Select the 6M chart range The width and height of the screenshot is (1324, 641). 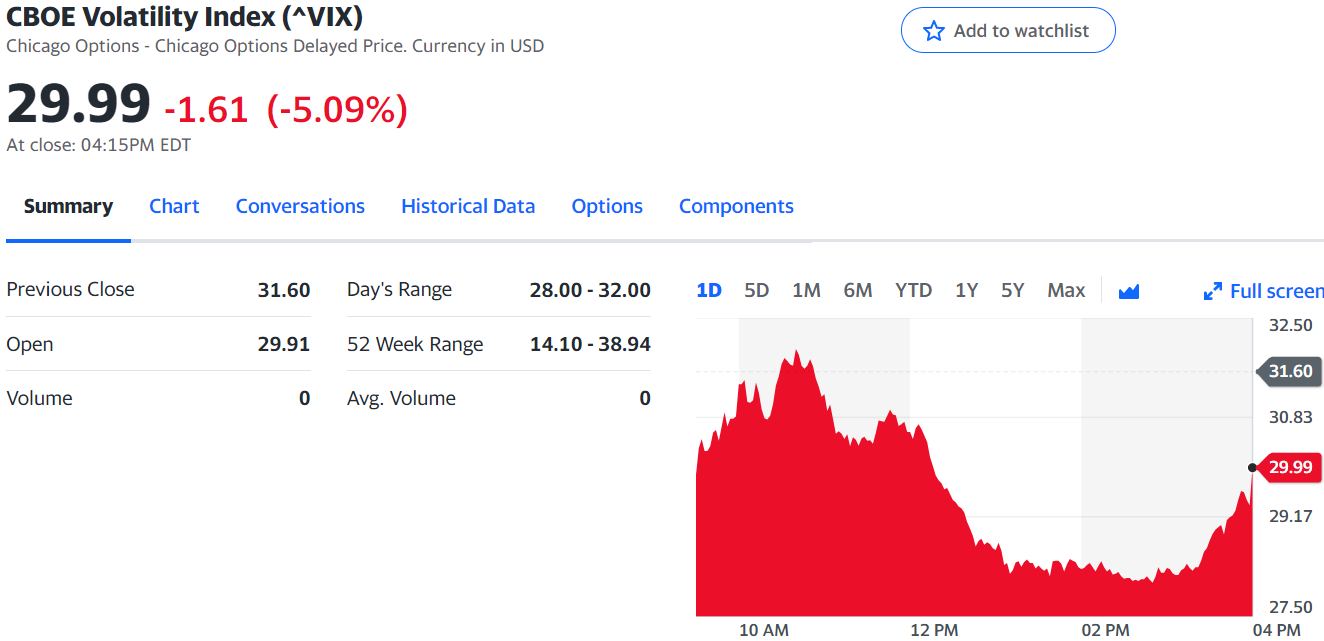858,290
